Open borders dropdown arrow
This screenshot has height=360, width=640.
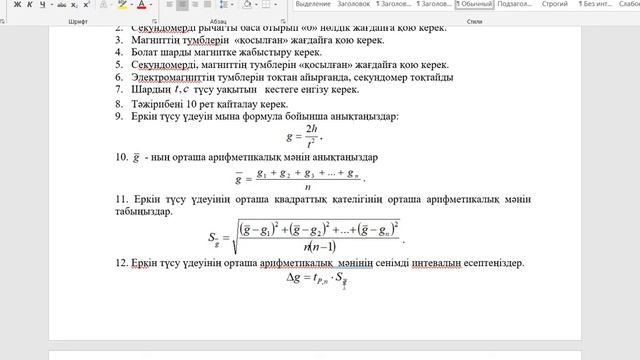tap(276, 5)
